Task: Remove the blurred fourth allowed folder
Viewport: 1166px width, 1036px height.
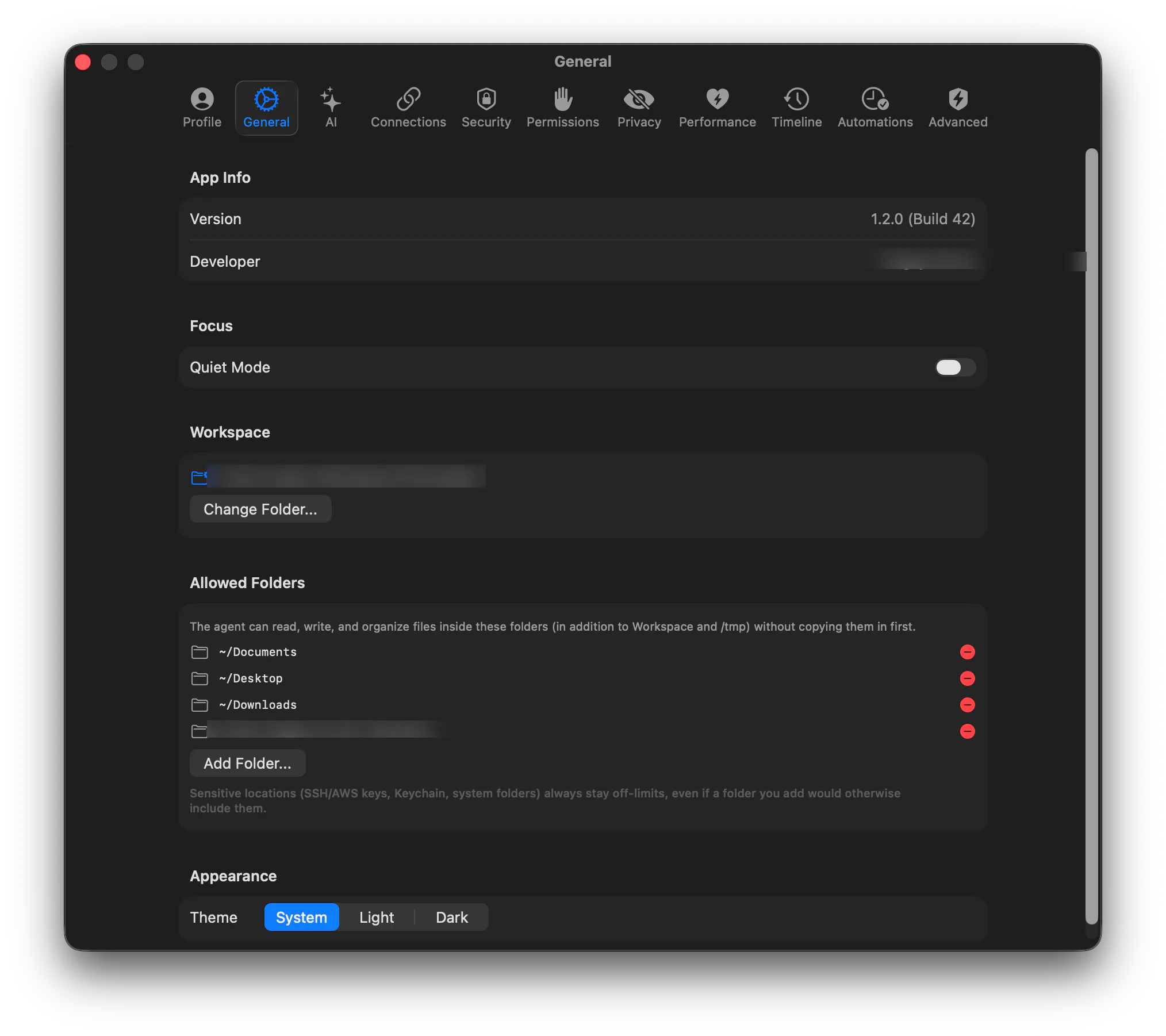Action: point(968,731)
